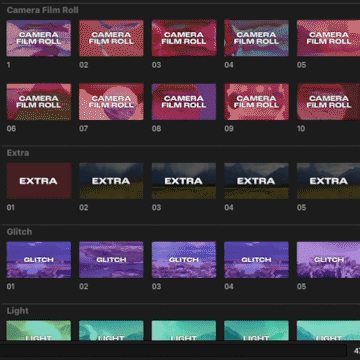Click the Camera Film Roll section header

tap(43, 10)
